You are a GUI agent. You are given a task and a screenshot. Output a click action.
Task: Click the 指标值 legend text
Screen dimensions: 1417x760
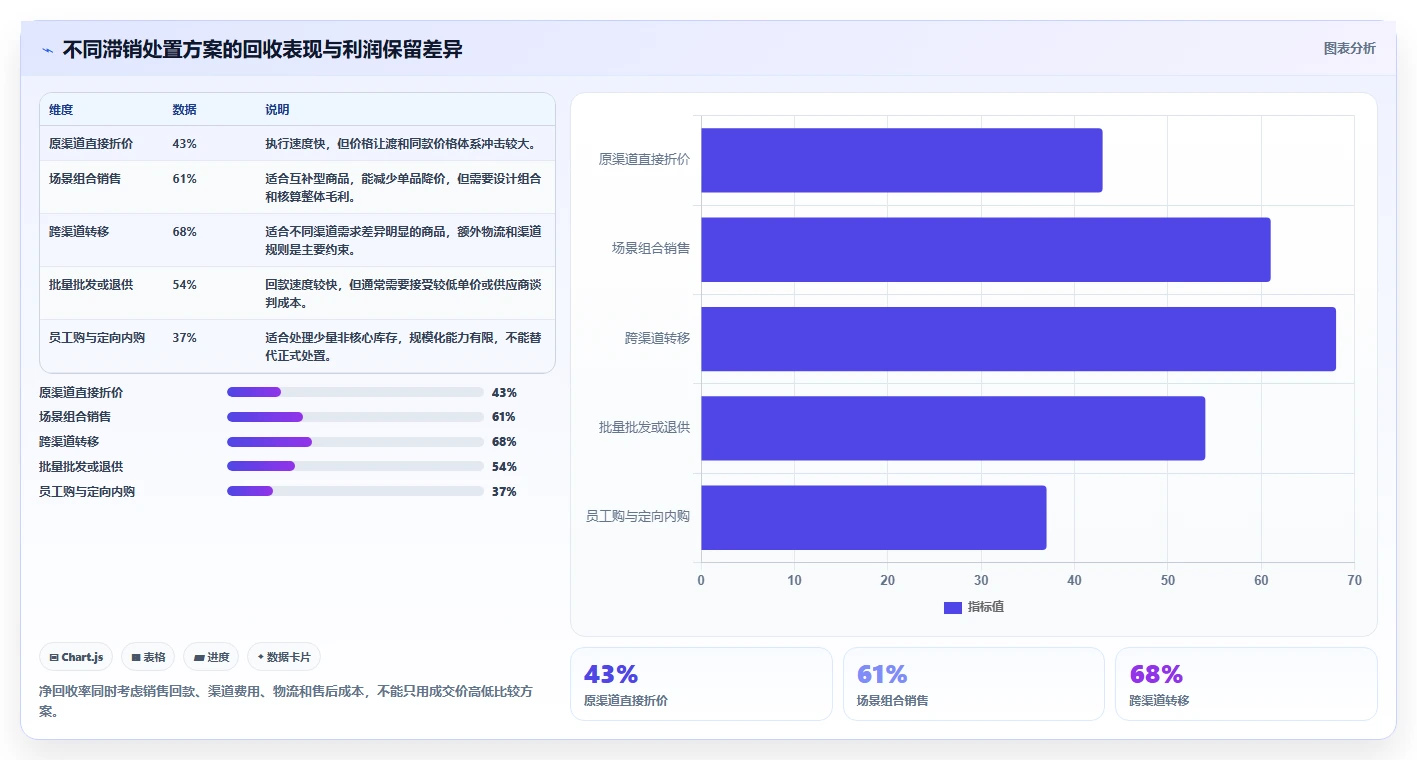coord(986,608)
